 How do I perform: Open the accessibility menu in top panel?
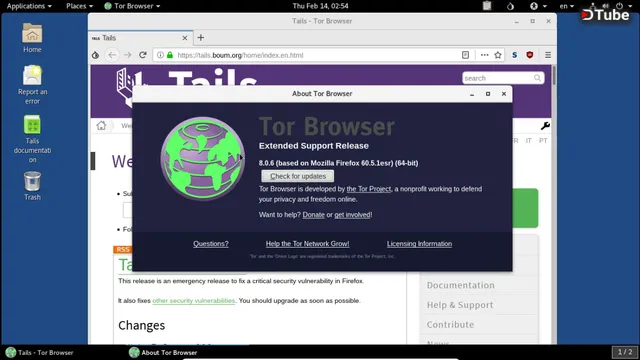(538, 6)
